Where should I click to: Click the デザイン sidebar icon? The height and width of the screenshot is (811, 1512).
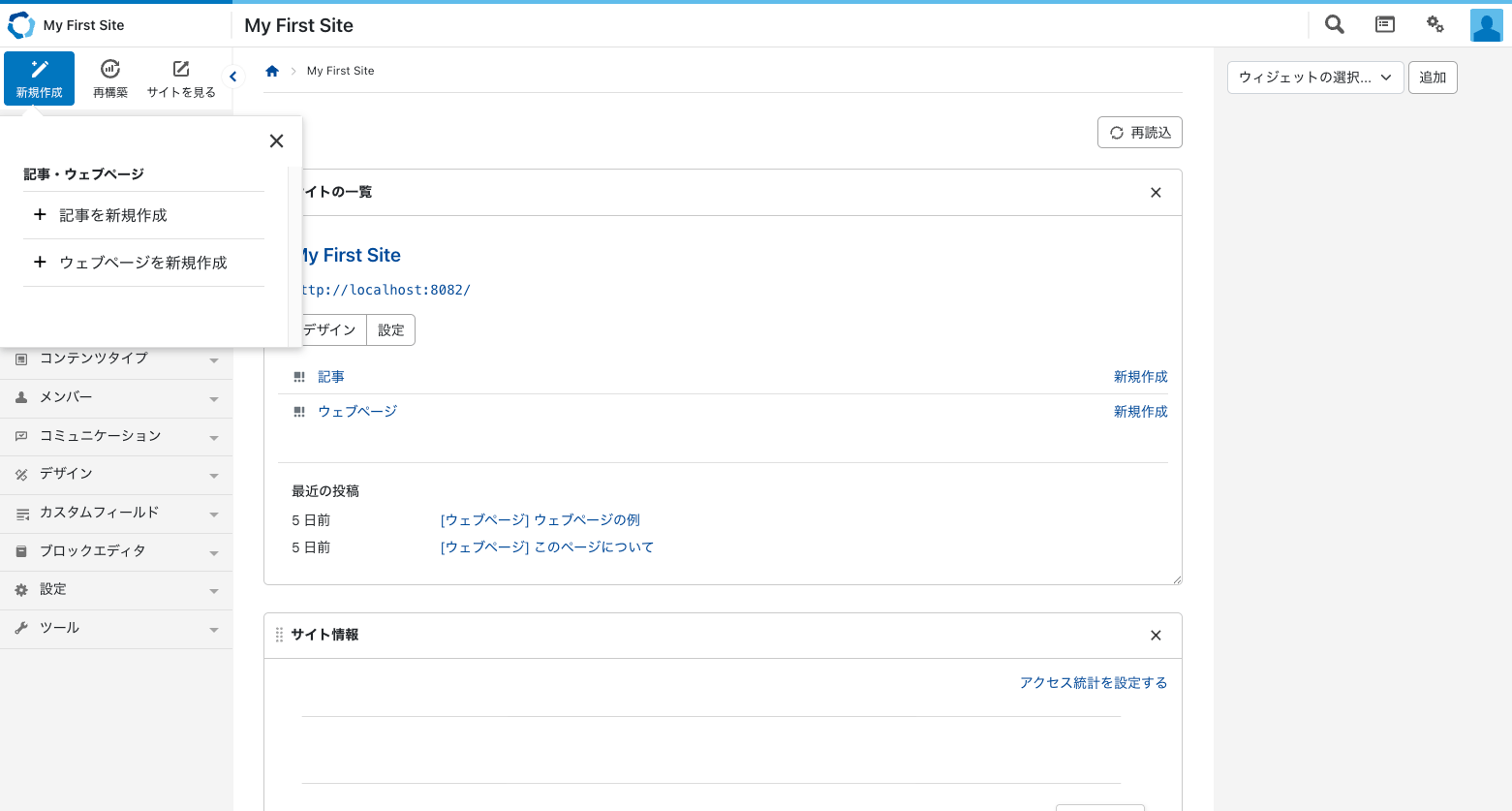(21, 475)
